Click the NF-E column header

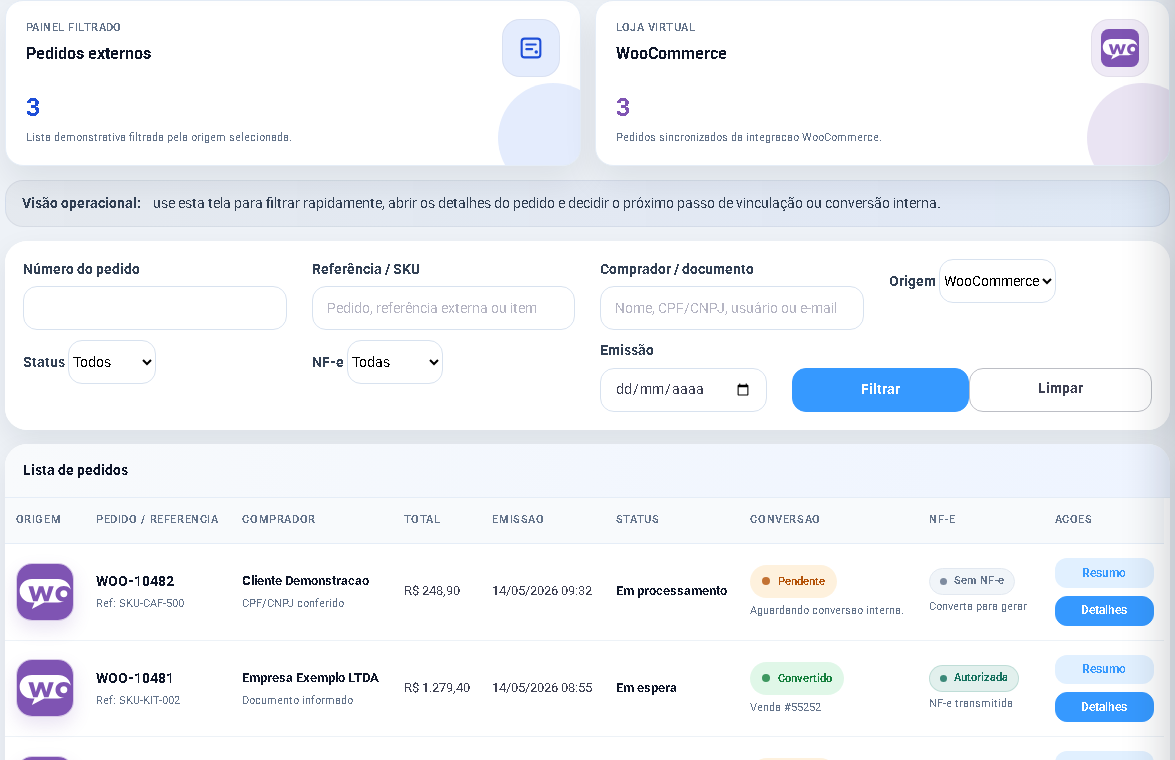942,519
